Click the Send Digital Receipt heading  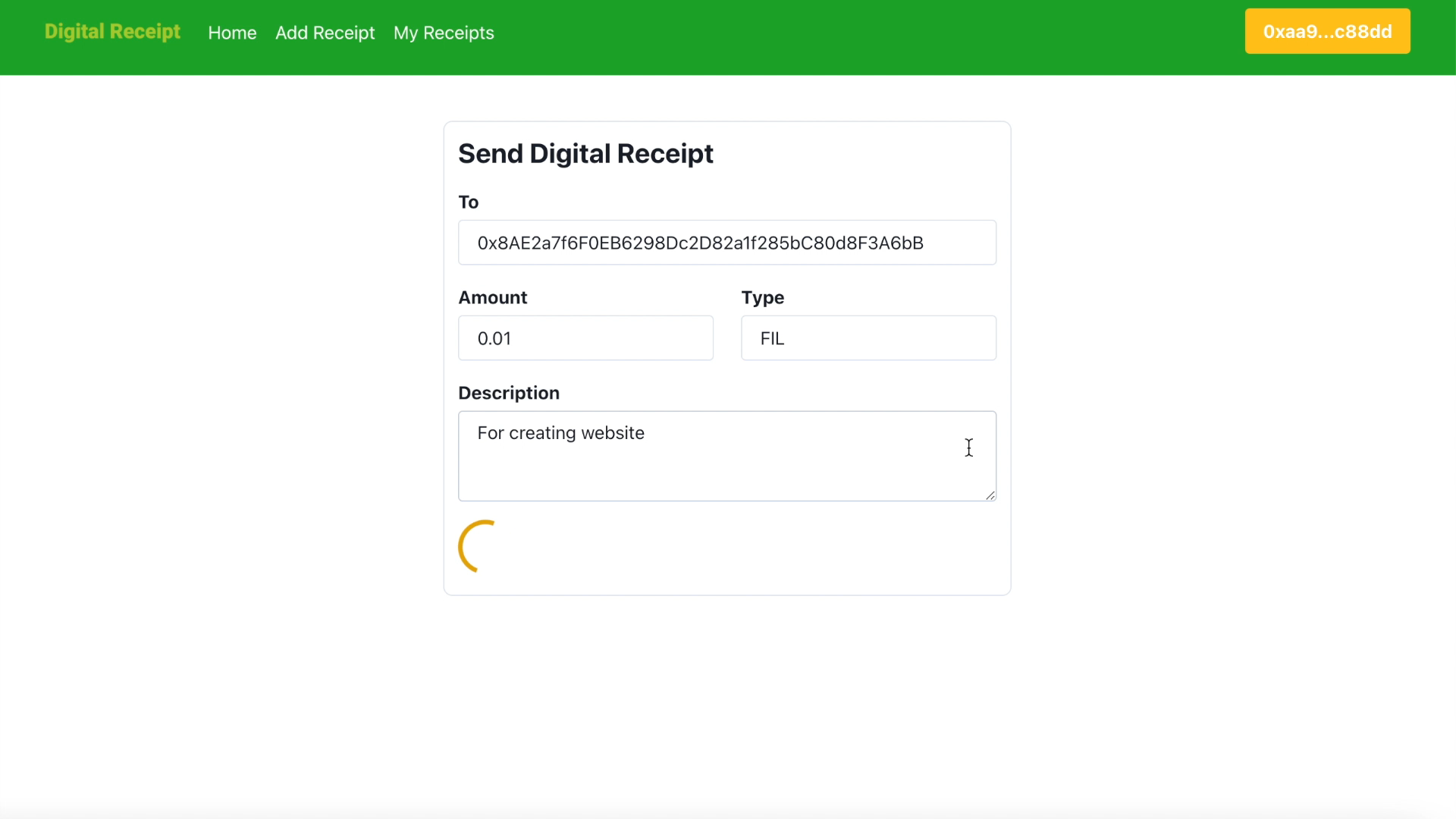point(585,154)
